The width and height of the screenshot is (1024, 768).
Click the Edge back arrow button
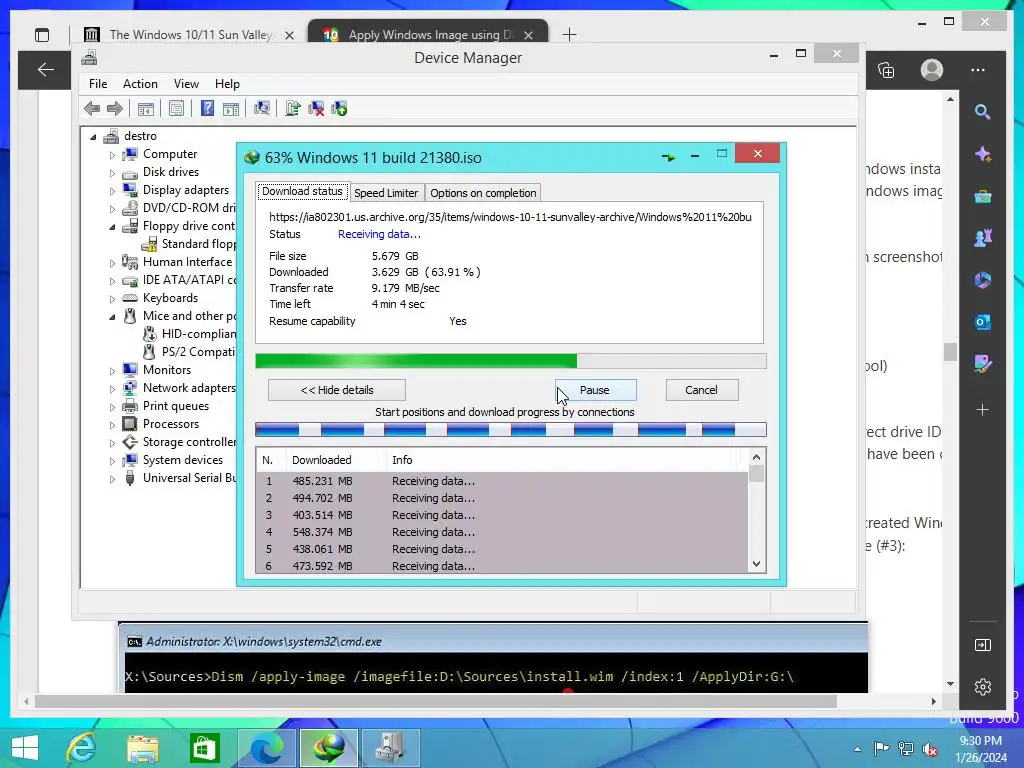[45, 70]
